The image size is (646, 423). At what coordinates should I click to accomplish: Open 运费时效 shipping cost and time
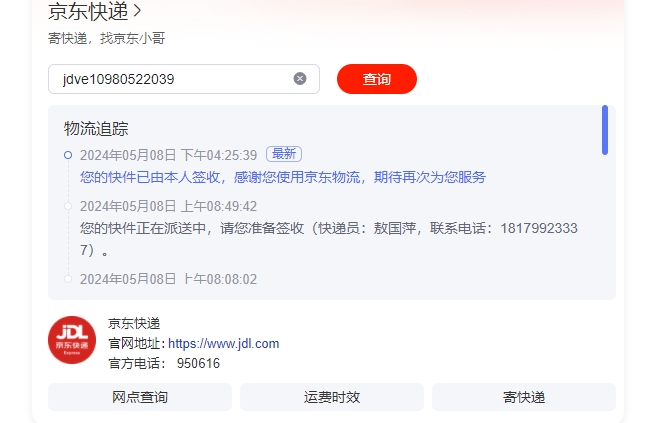tap(332, 397)
